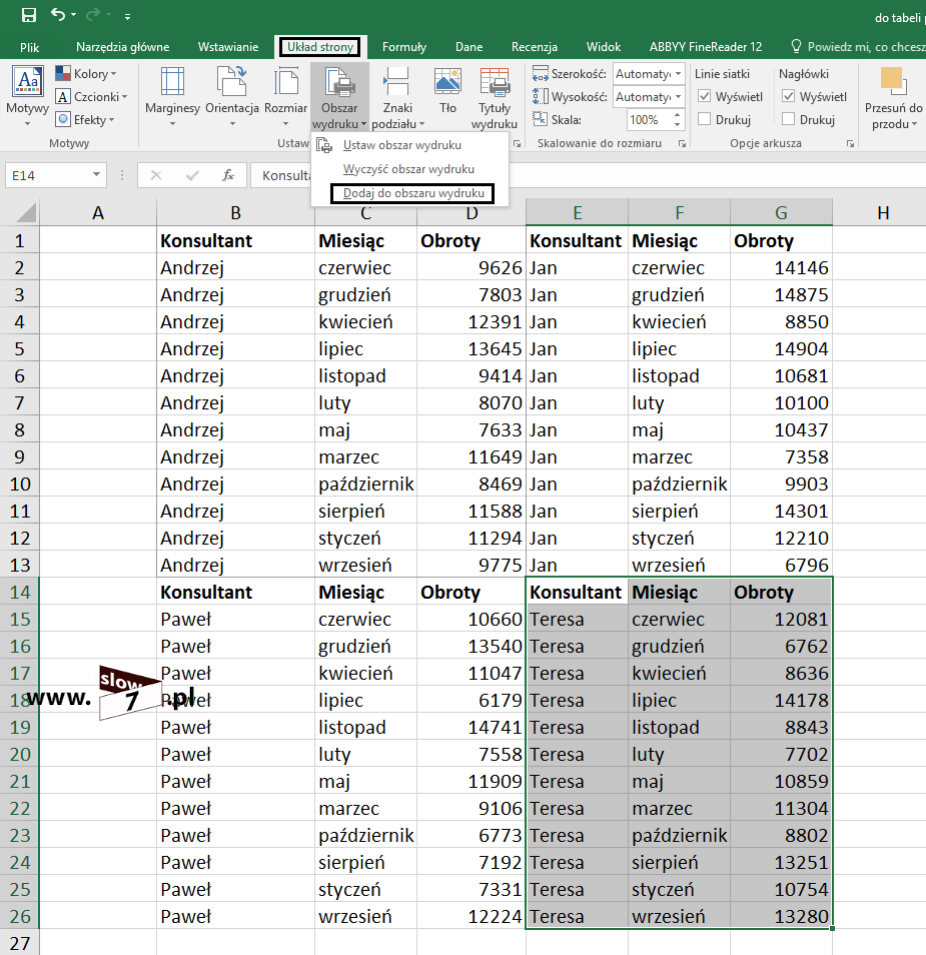This screenshot has width=926, height=955.
Task: Open the Skalowanie do rozmiaru dialog launcher
Action: pos(682,144)
